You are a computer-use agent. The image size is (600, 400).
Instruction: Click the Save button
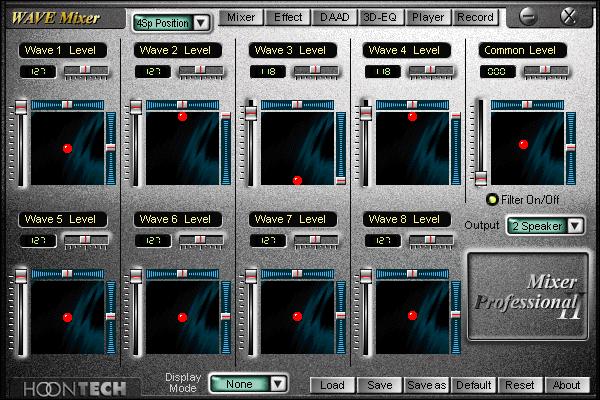click(380, 385)
